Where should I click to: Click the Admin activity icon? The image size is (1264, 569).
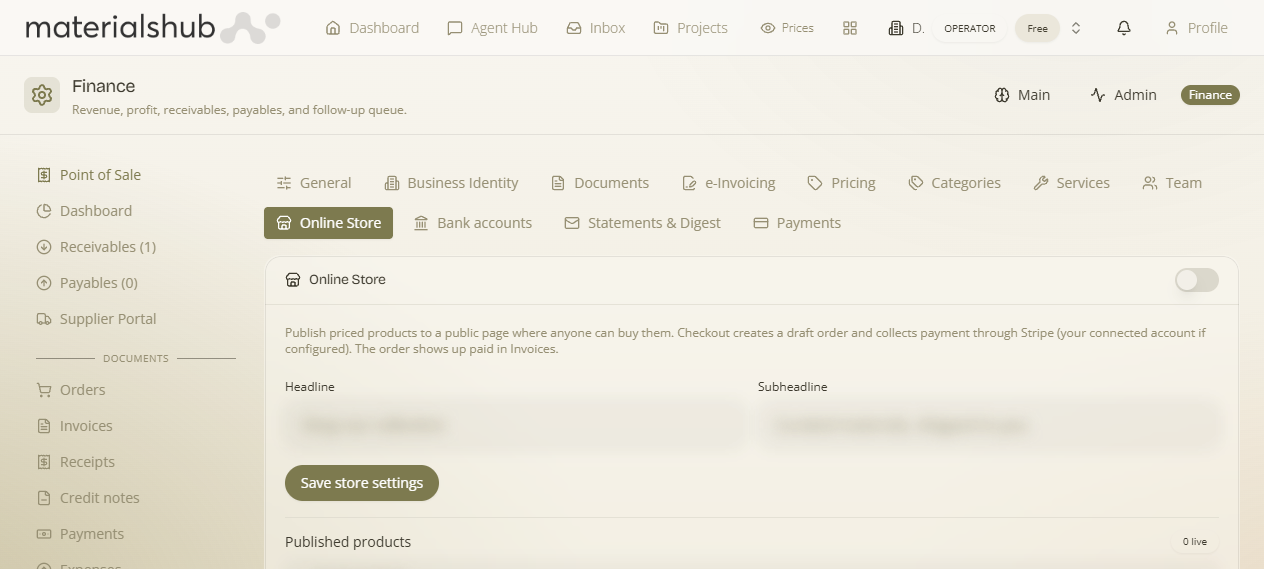pos(1098,95)
